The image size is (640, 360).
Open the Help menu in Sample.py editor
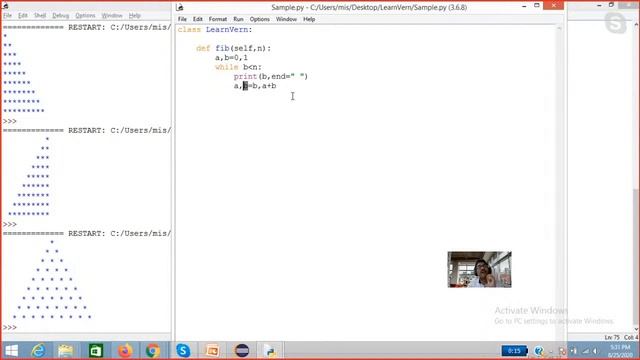click(309, 19)
